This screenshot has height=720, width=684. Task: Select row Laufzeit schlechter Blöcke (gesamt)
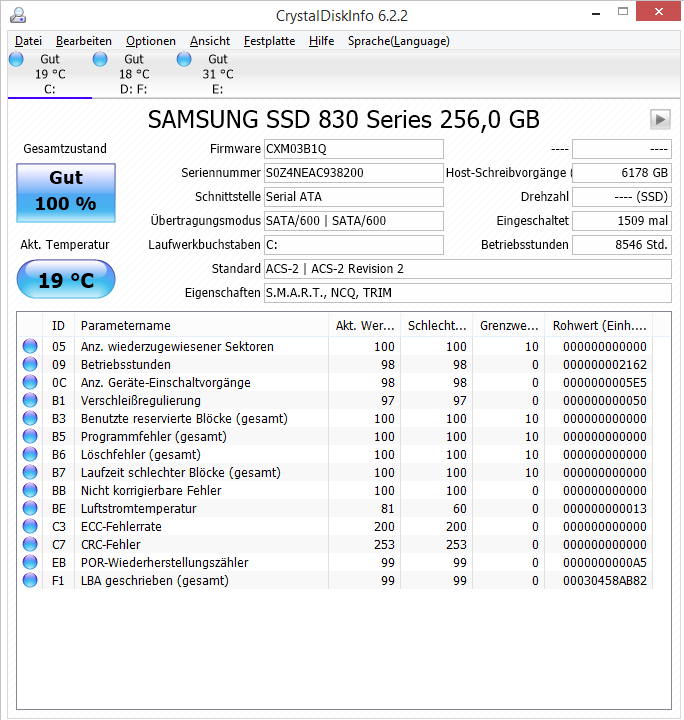point(335,472)
